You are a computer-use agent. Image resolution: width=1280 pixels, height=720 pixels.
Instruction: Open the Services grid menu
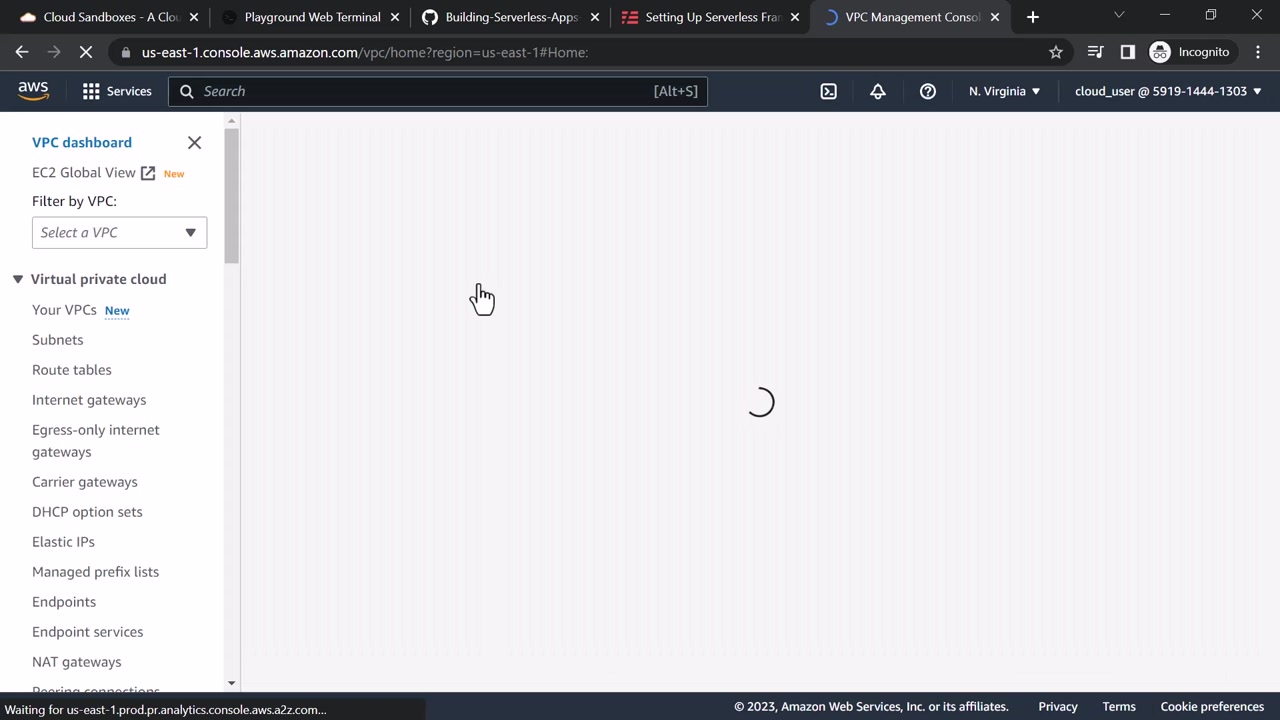[117, 91]
